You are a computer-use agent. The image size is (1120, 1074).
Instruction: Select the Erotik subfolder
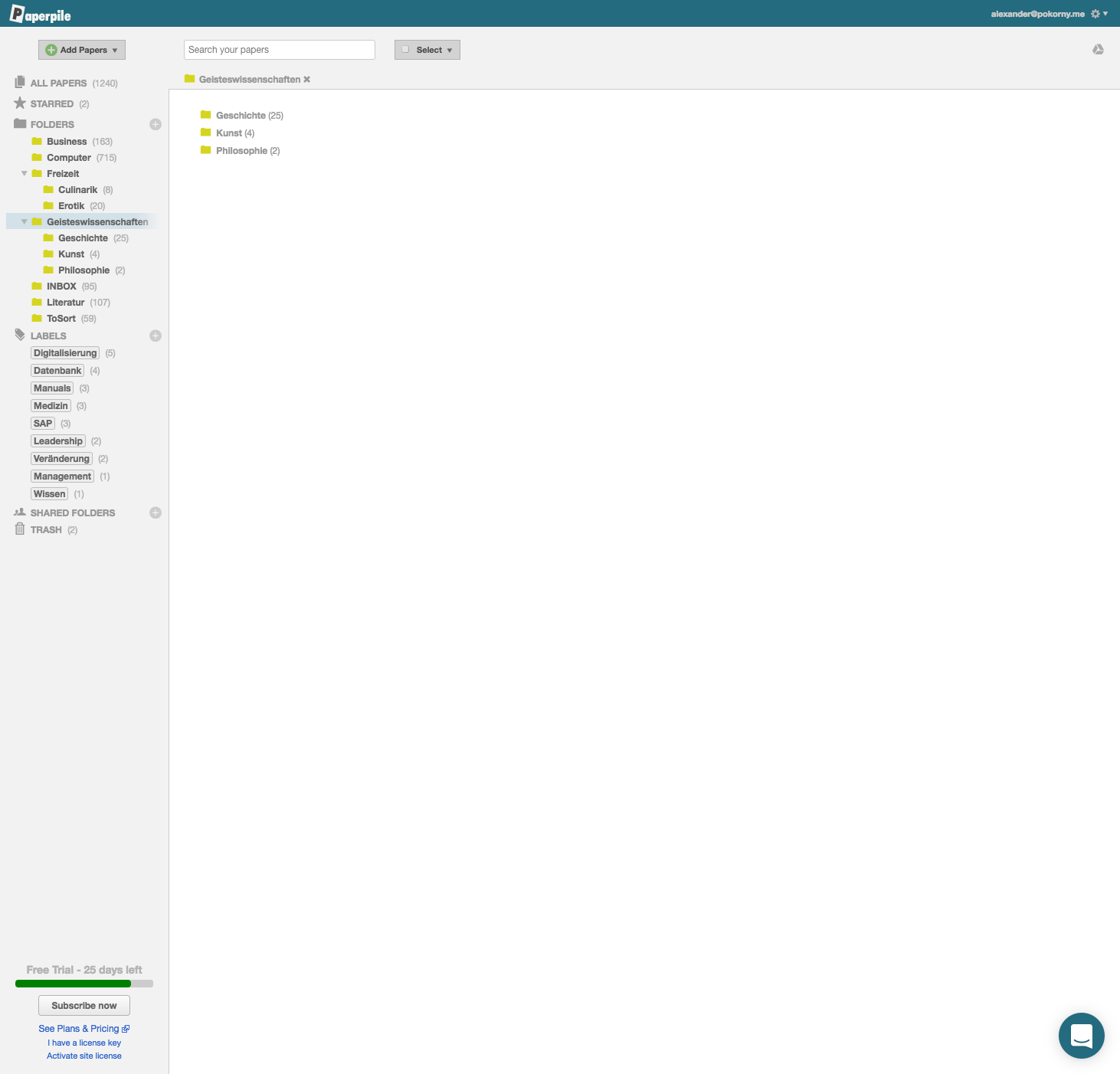(71, 206)
